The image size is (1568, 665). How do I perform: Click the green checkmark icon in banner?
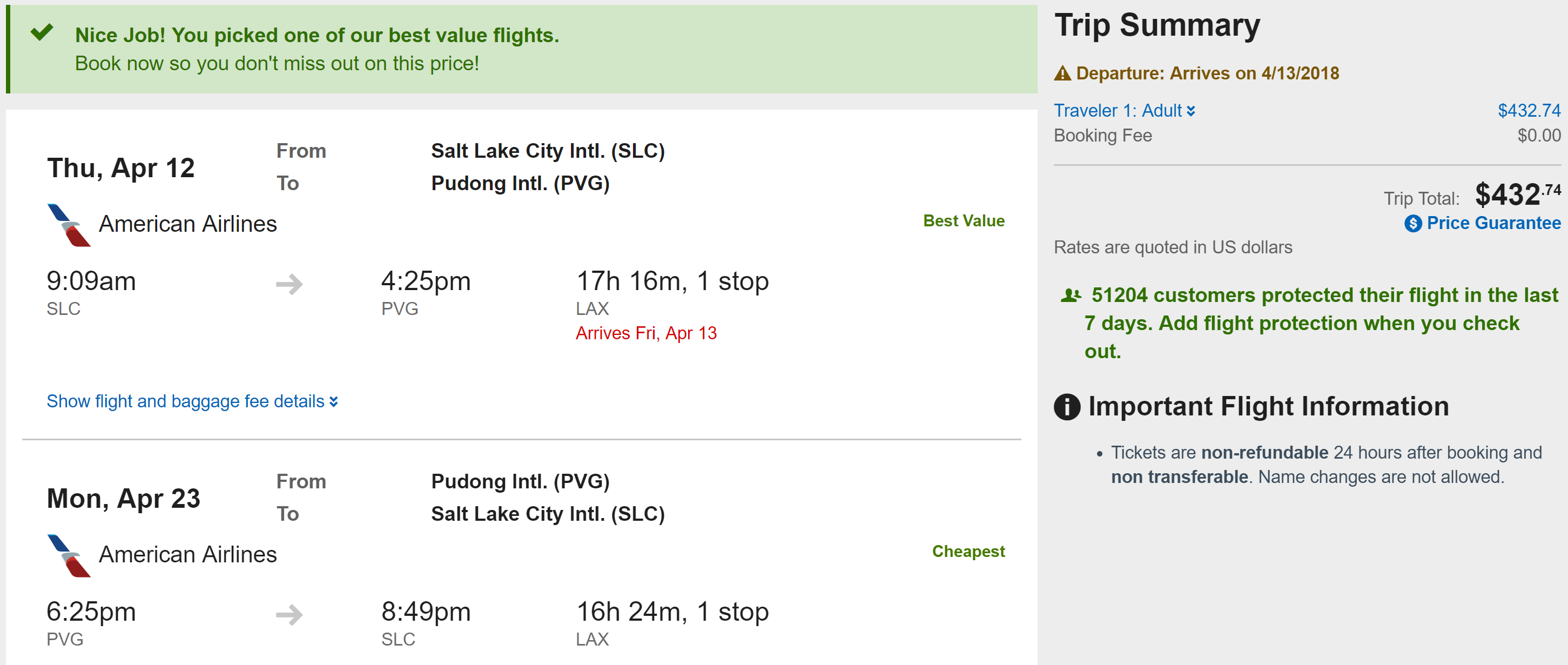click(x=42, y=32)
